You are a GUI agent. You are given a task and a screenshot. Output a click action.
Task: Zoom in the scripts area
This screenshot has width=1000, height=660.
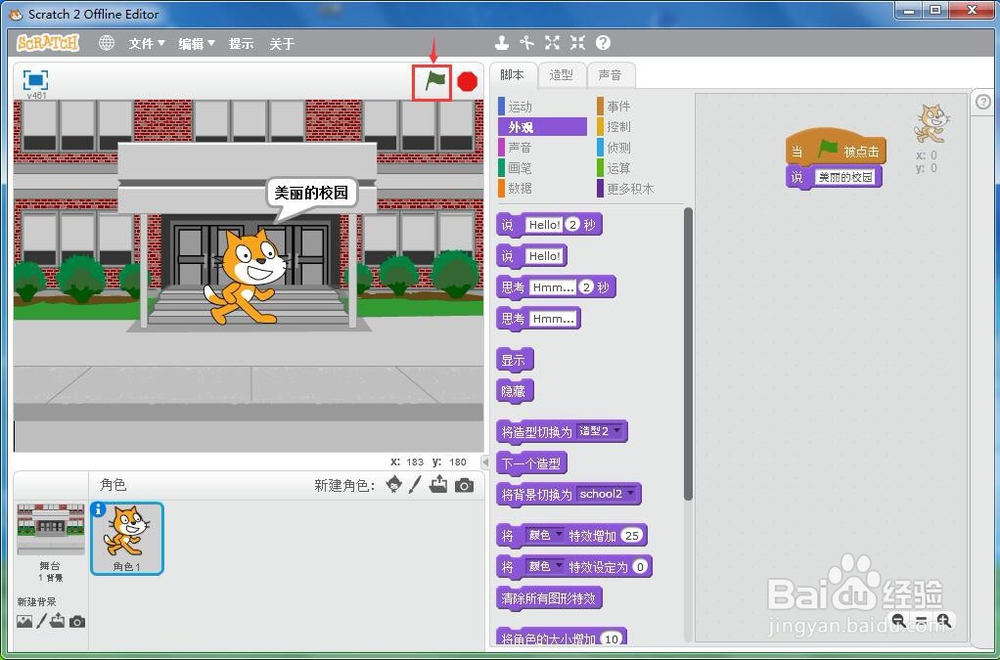(x=944, y=620)
